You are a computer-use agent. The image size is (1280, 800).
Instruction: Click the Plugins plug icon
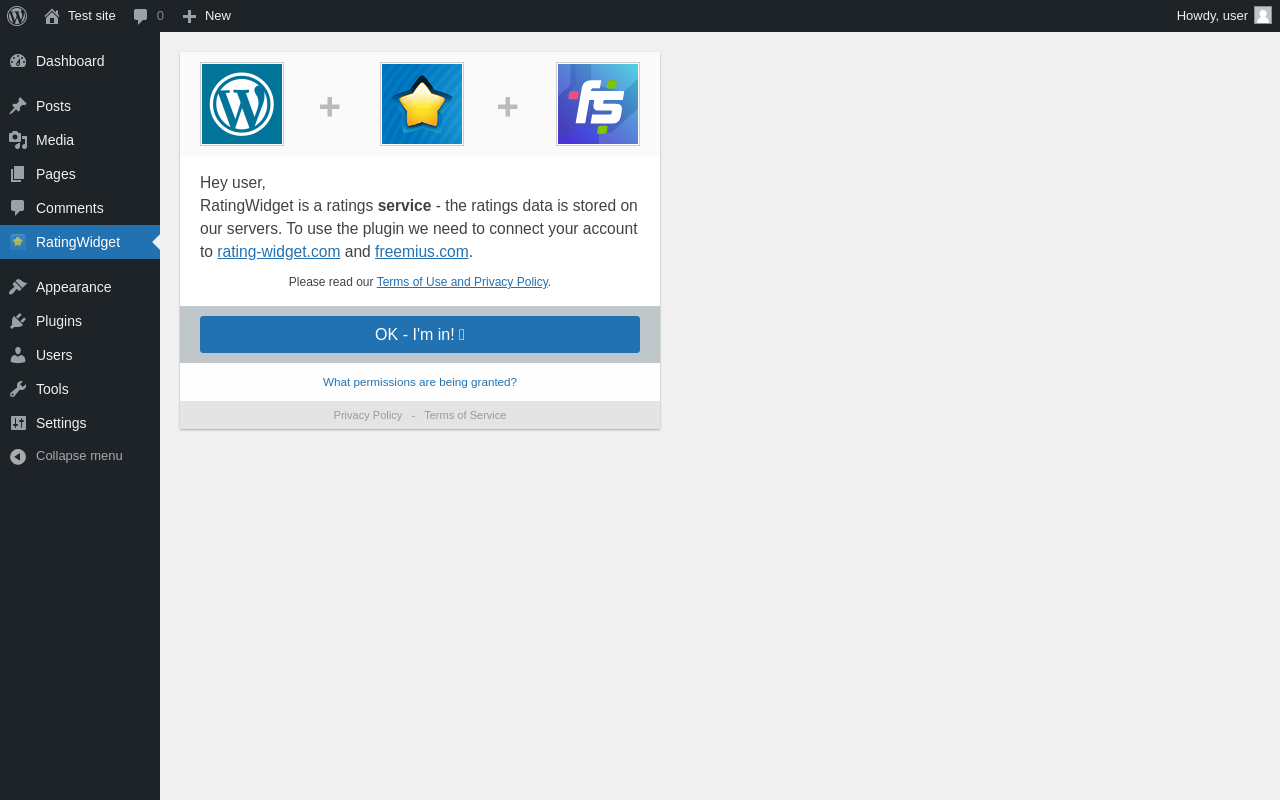(x=18, y=321)
